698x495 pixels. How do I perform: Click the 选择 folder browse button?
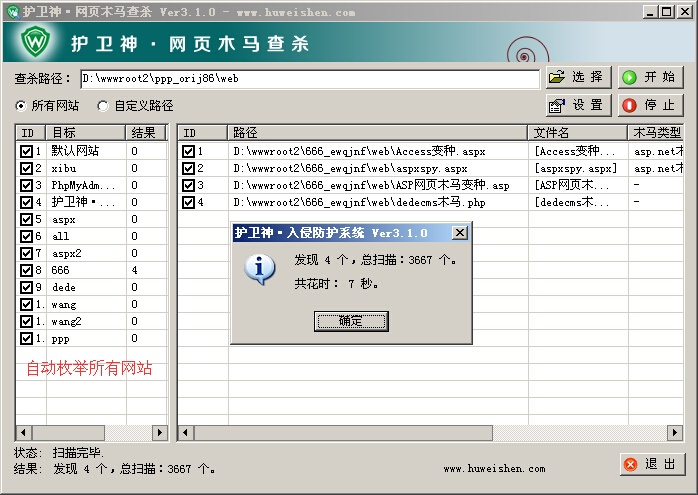pos(579,77)
